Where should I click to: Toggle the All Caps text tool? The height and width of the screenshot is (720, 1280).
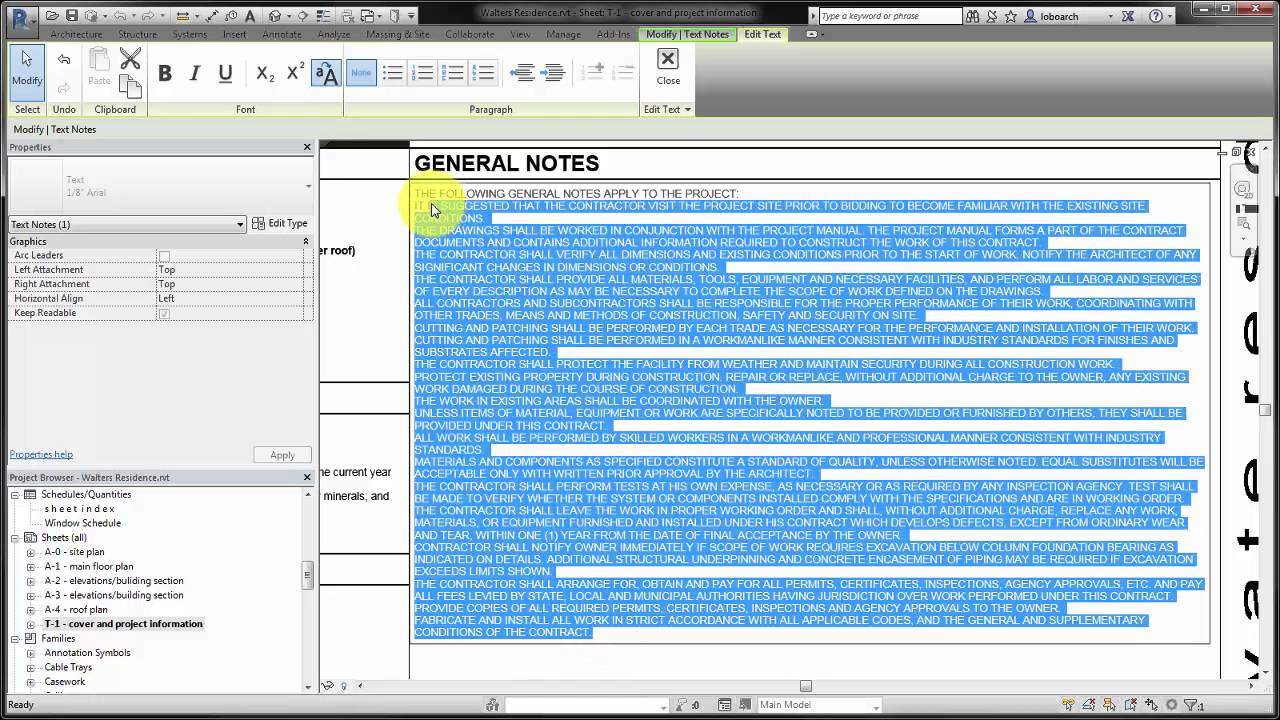[326, 72]
